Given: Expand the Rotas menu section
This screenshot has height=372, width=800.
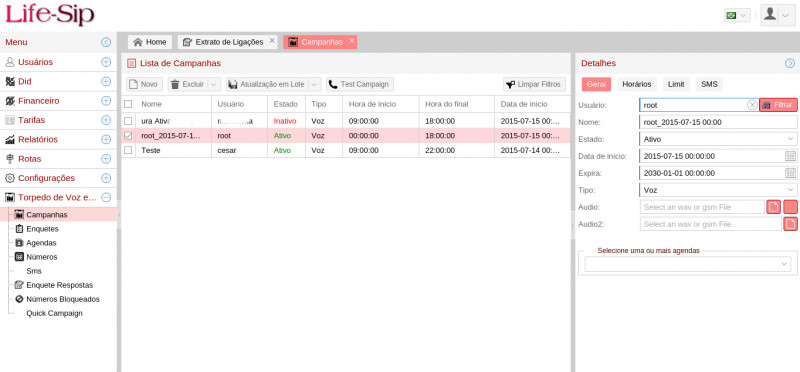Looking at the screenshot, I should point(106,159).
